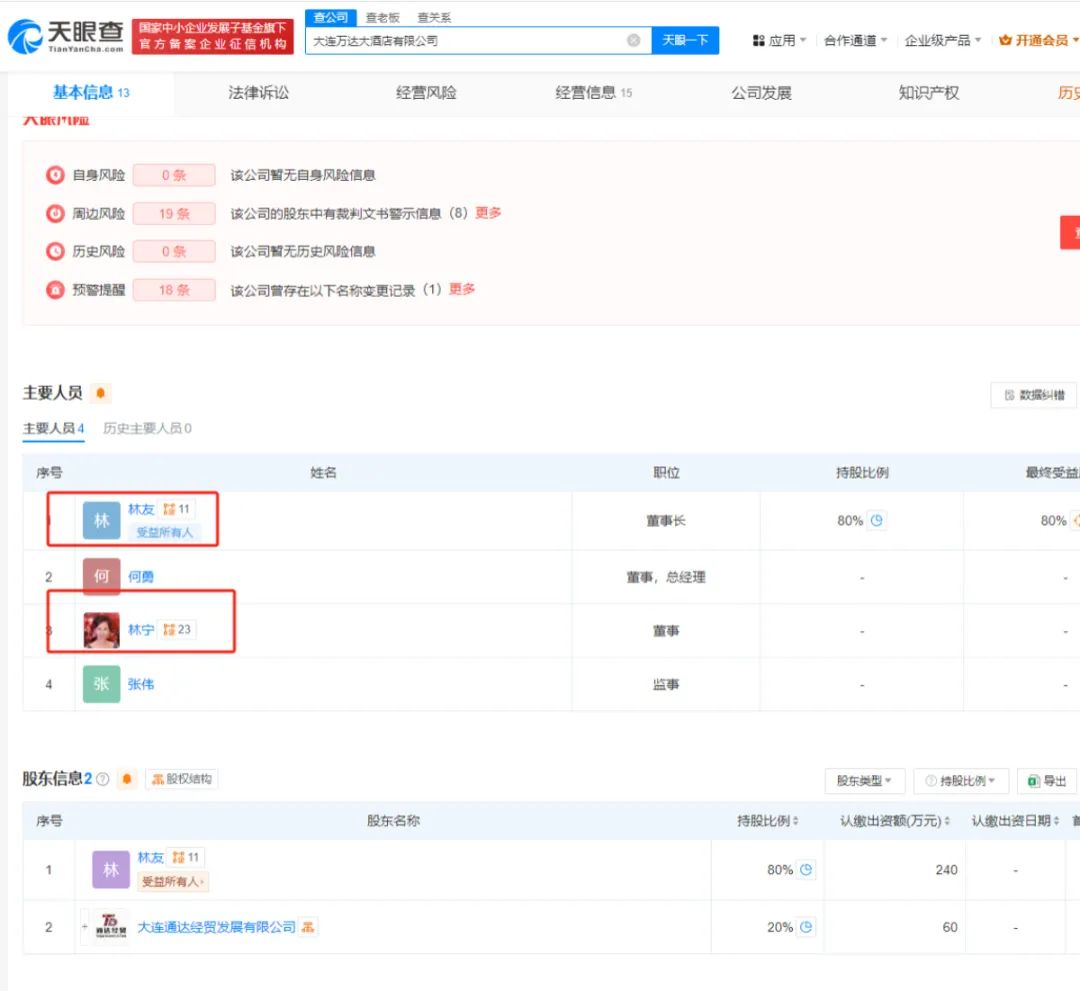Click 林宁's profile photo

[x=101, y=630]
